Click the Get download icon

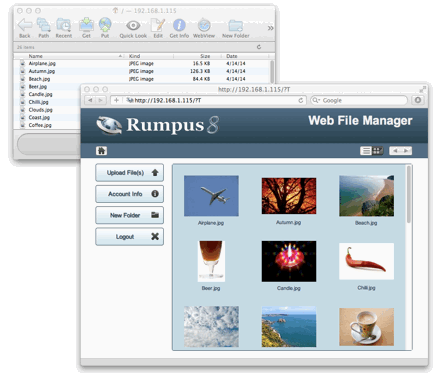[86, 25]
